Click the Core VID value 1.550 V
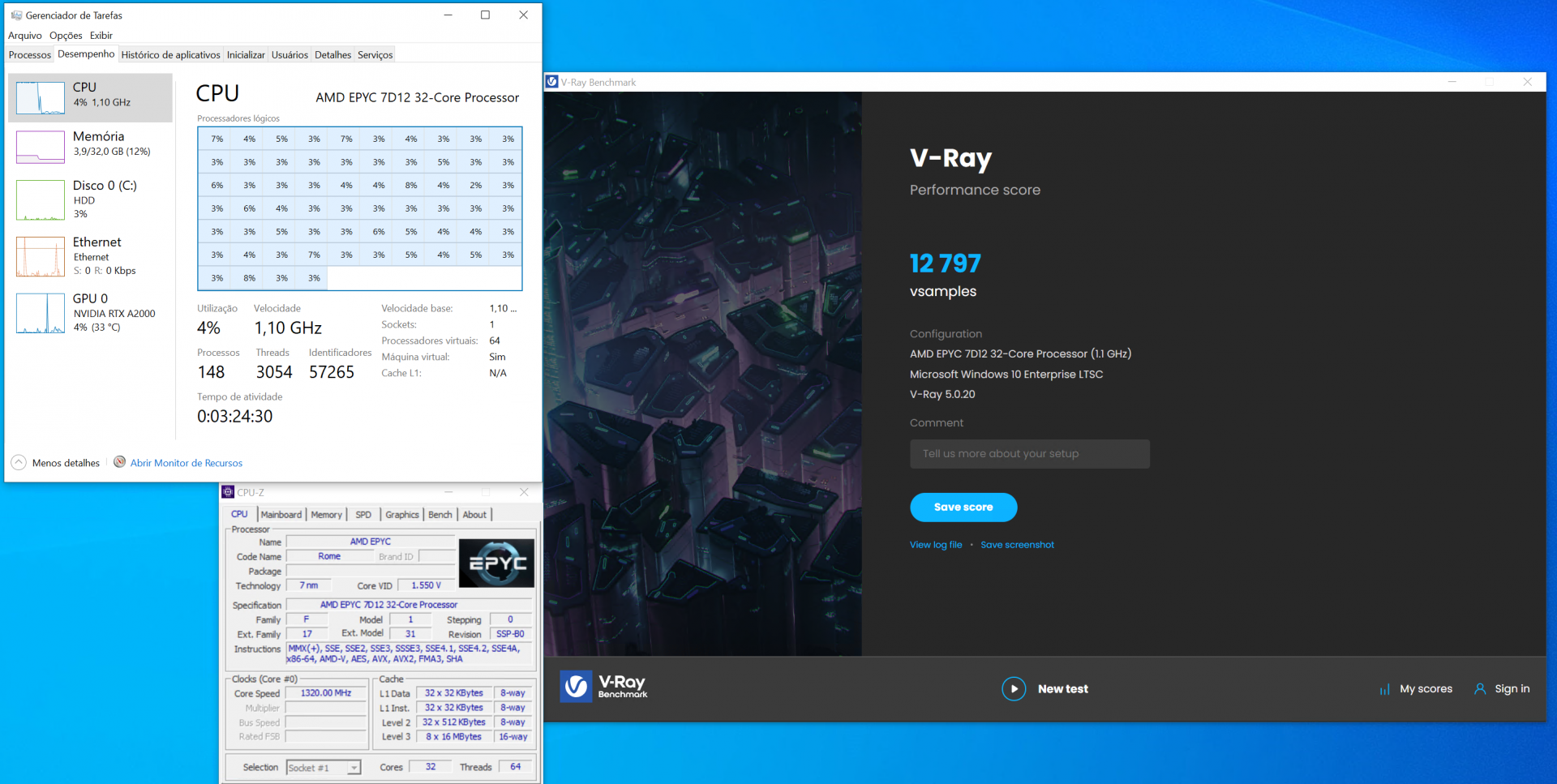The width and height of the screenshot is (1557, 784). pyautogui.click(x=427, y=585)
